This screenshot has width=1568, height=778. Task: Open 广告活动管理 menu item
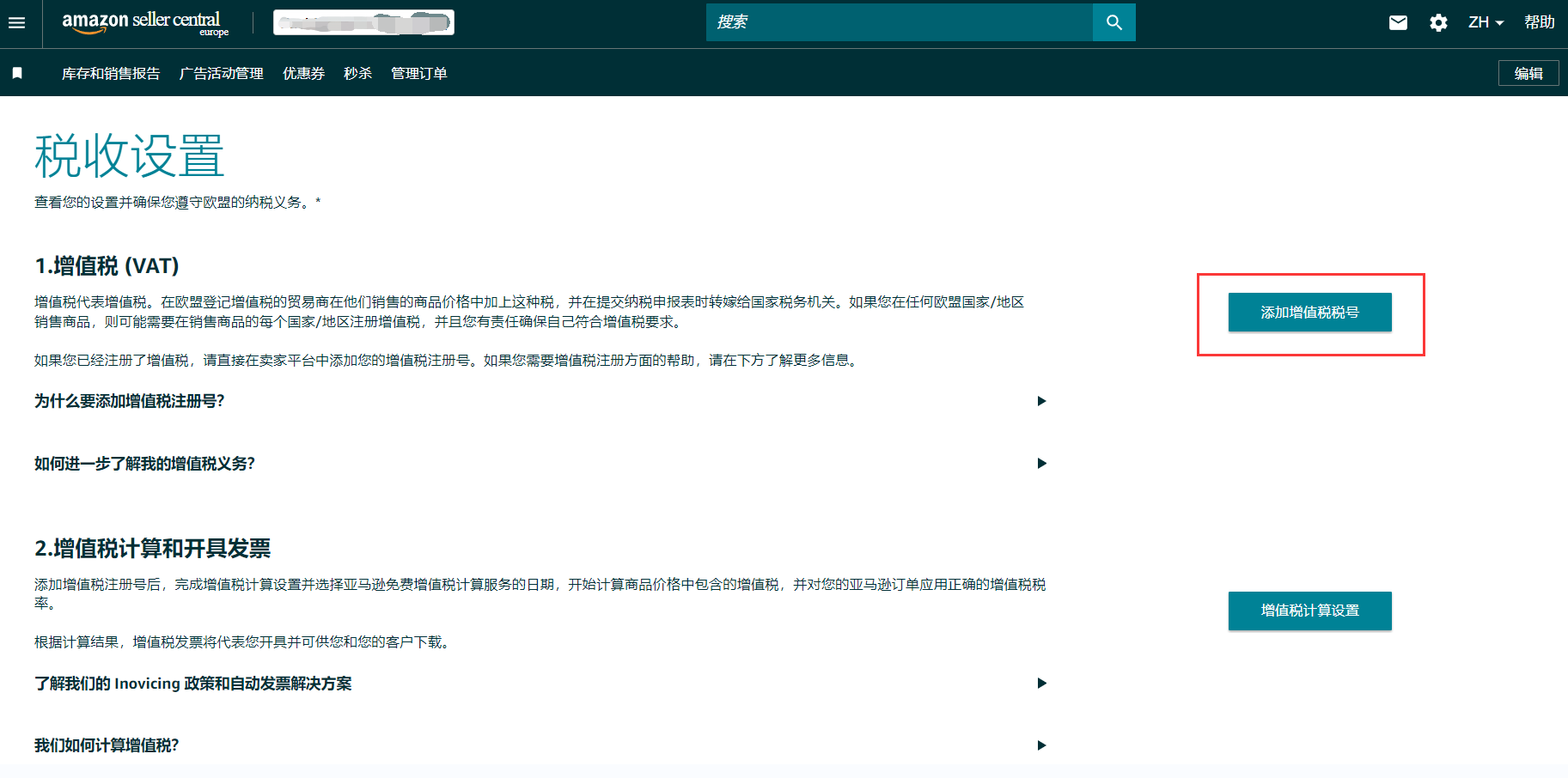pos(222,73)
